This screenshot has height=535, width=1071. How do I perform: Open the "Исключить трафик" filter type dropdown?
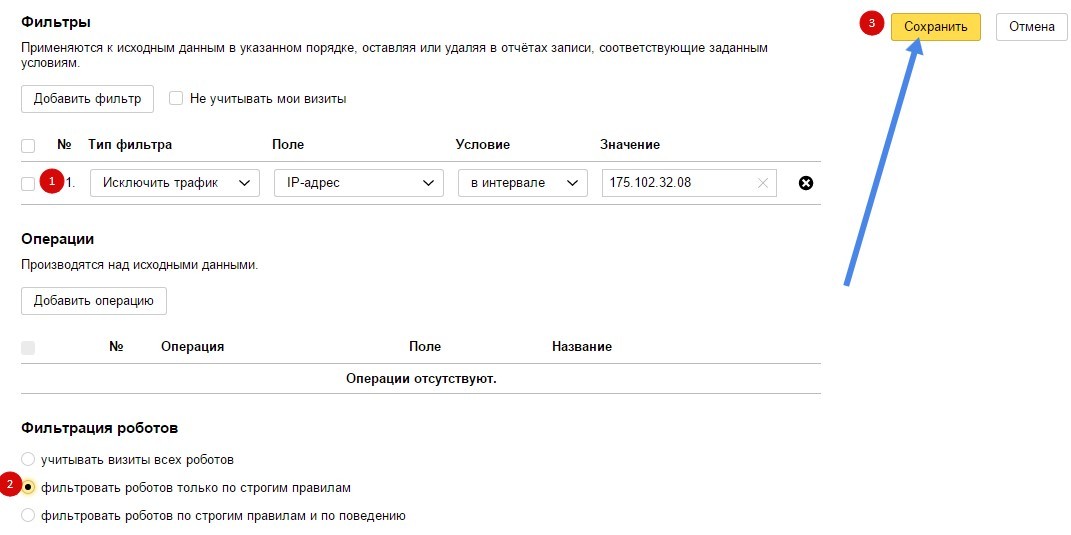pyautogui.click(x=174, y=183)
